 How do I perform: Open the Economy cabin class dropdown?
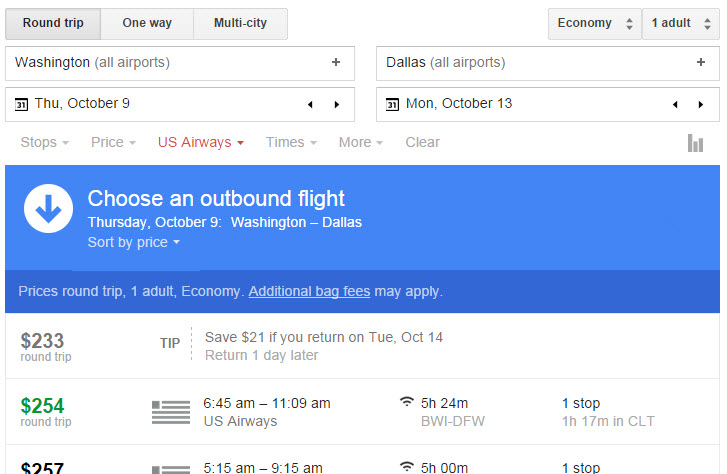[595, 23]
